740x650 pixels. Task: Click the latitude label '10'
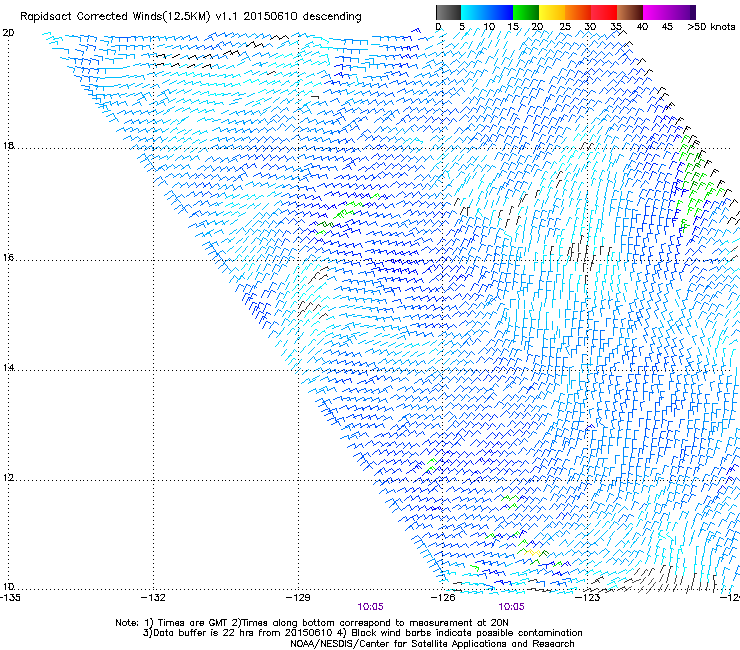8,586
